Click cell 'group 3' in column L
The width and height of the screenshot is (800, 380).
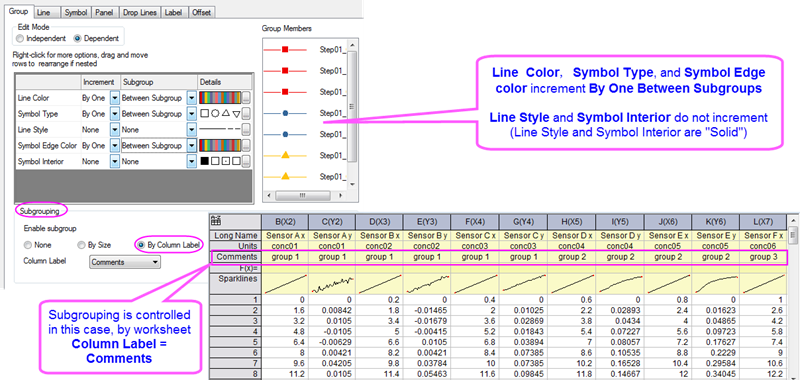763,257
